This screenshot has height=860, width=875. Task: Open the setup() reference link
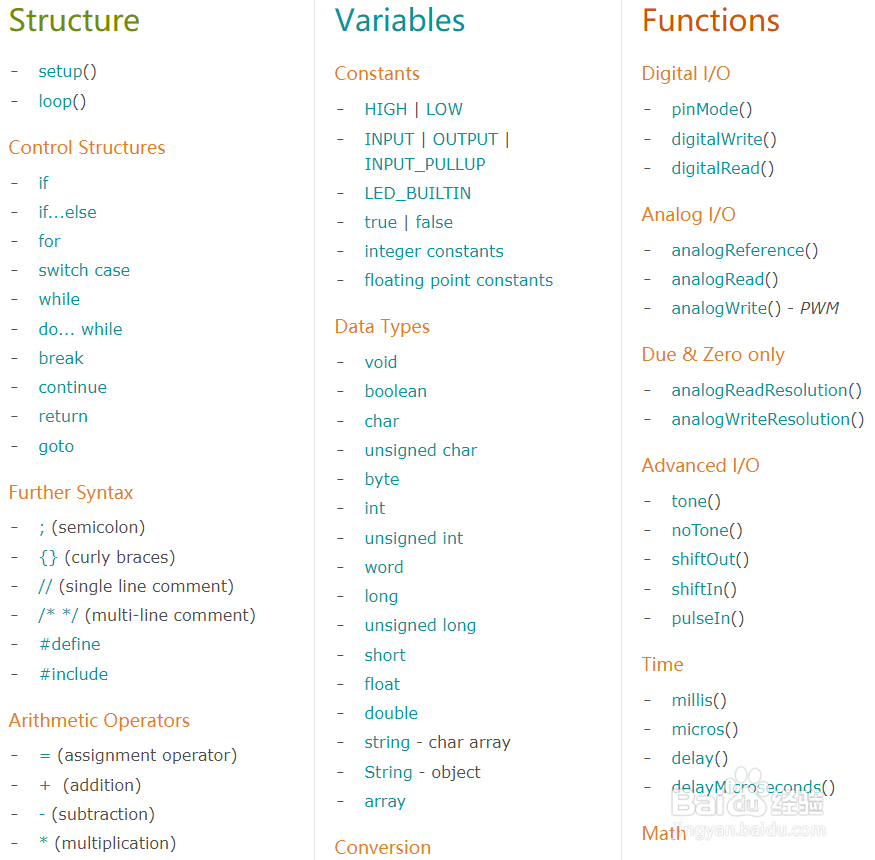[x=68, y=71]
